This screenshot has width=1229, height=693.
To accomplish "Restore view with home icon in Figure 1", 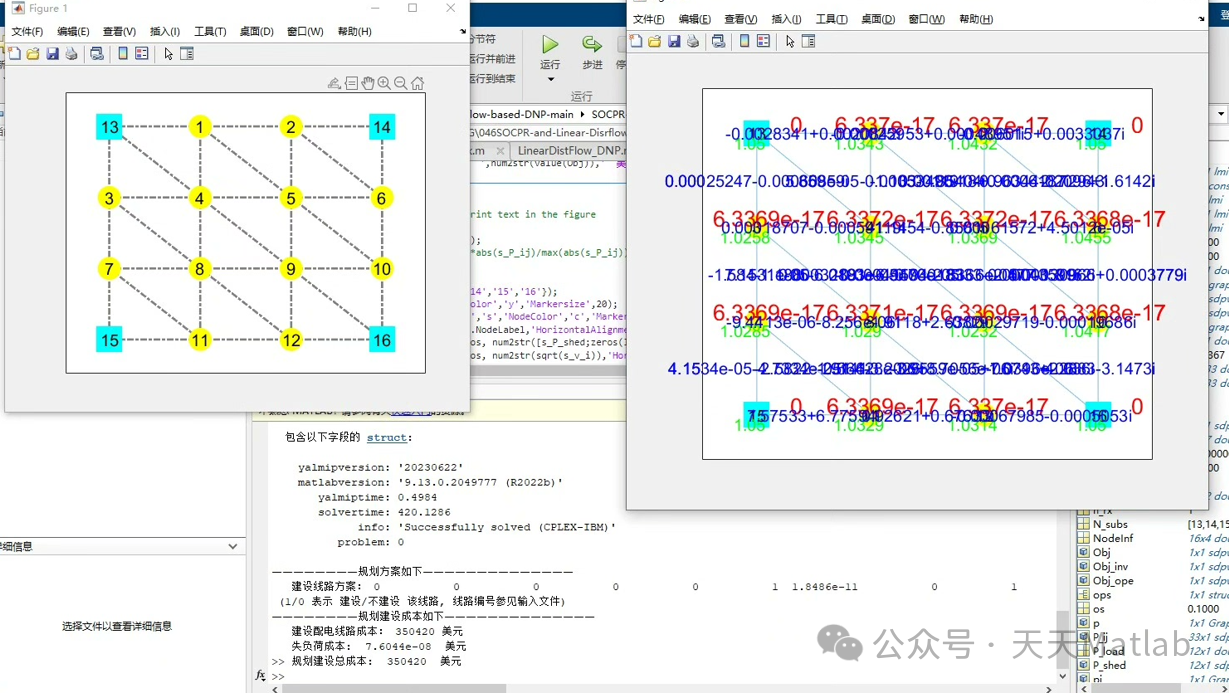I will coord(417,83).
